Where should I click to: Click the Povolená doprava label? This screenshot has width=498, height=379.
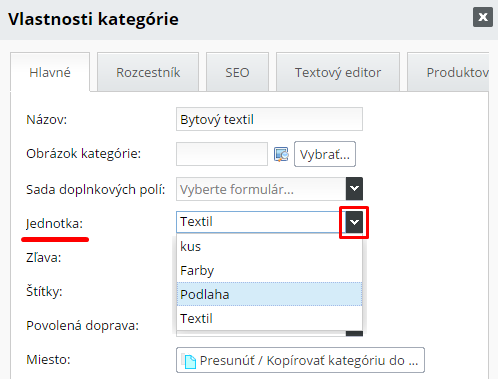pyautogui.click(x=82, y=326)
